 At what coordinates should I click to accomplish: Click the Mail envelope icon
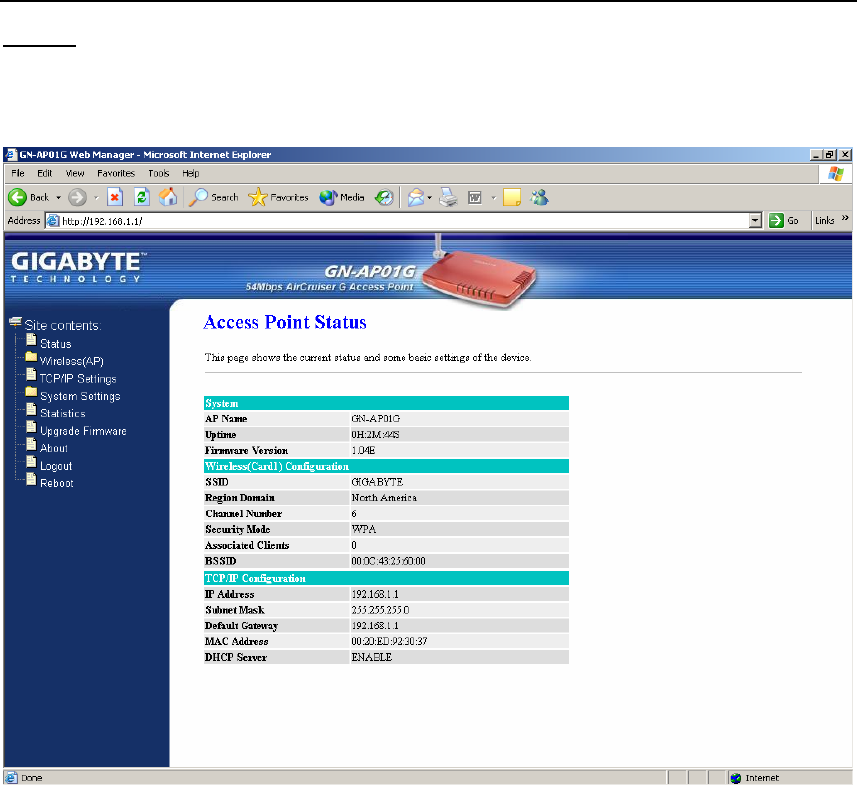[416, 197]
